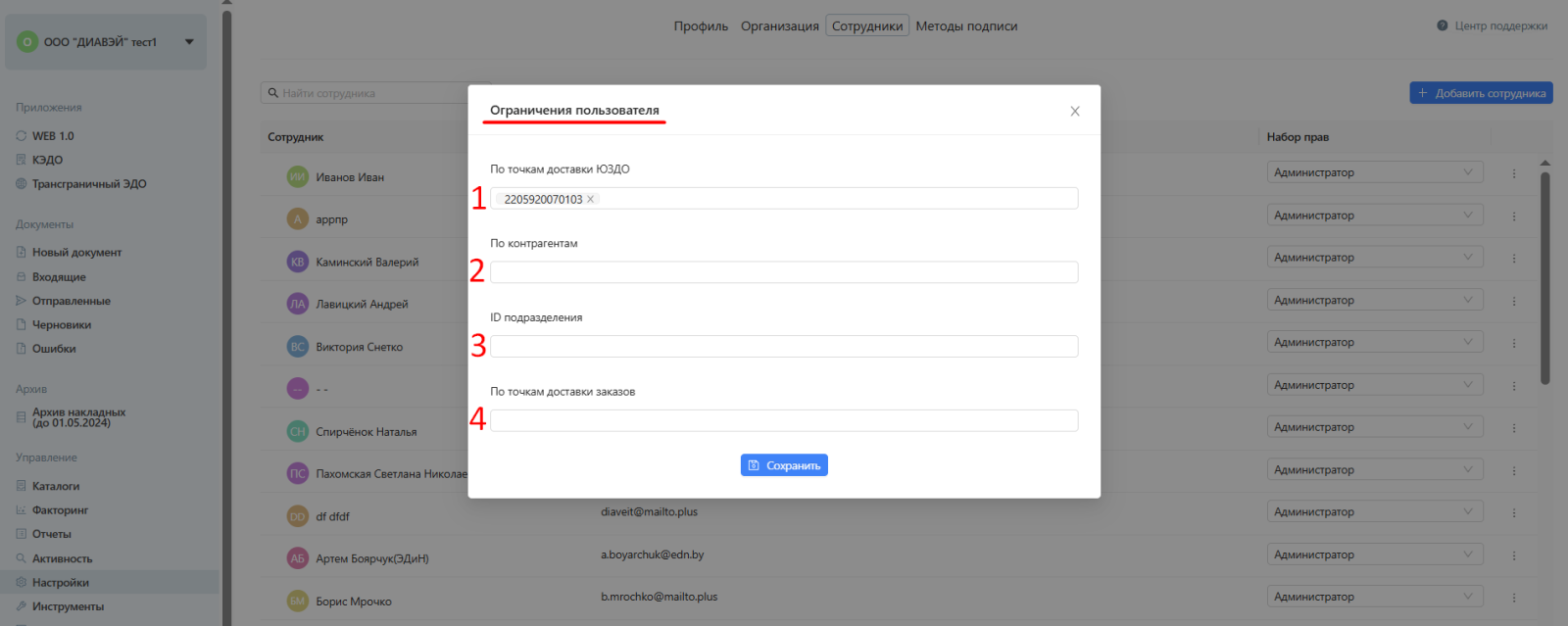The width and height of the screenshot is (1568, 626).
Task: Open Трансграничный ЭДО application
Action: (88, 184)
